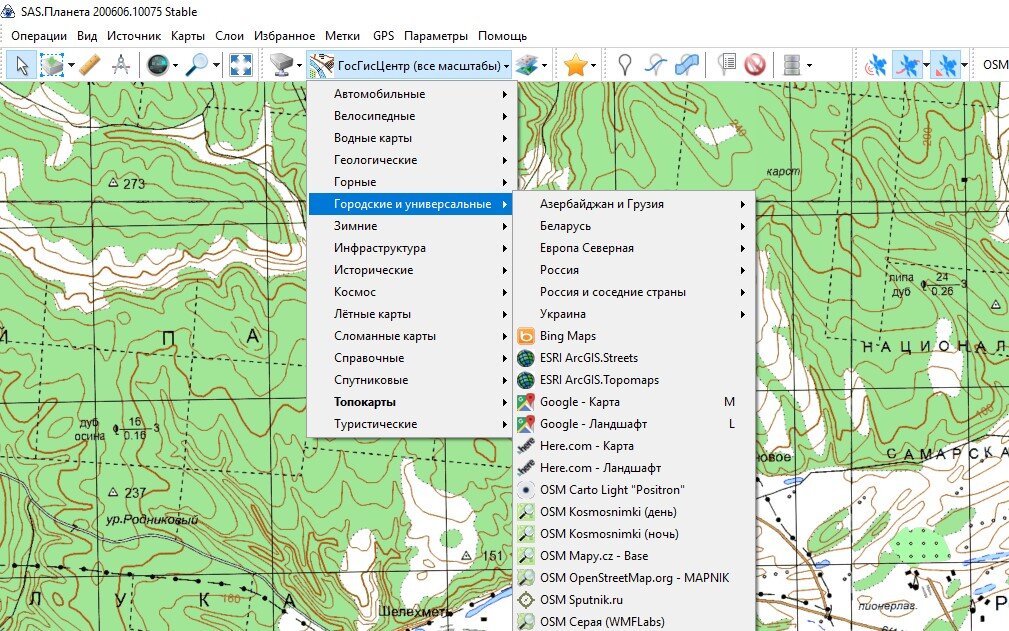This screenshot has height=631, width=1009.
Task: Open selection tool dropdown arrow
Action: click(x=71, y=65)
